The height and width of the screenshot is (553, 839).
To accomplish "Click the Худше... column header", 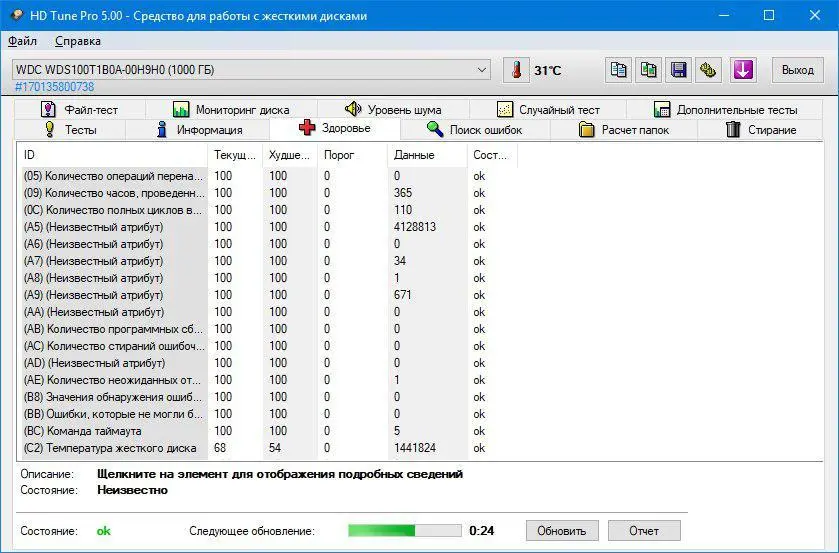I will (289, 155).
